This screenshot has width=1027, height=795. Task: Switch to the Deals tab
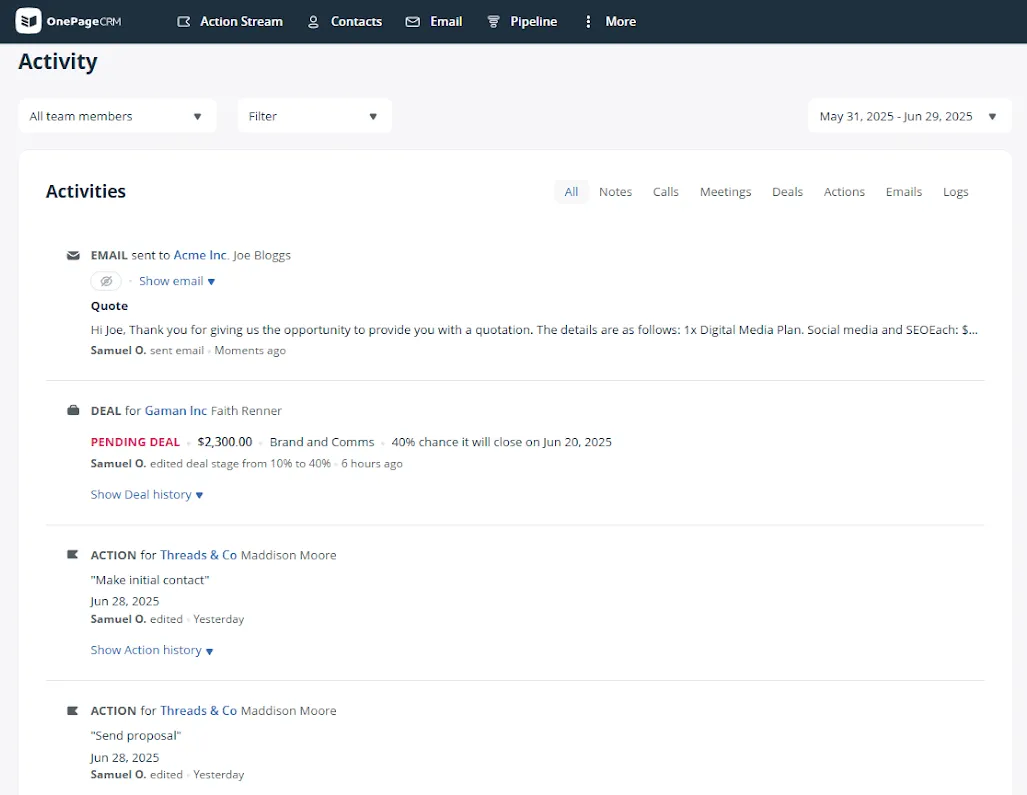click(787, 192)
